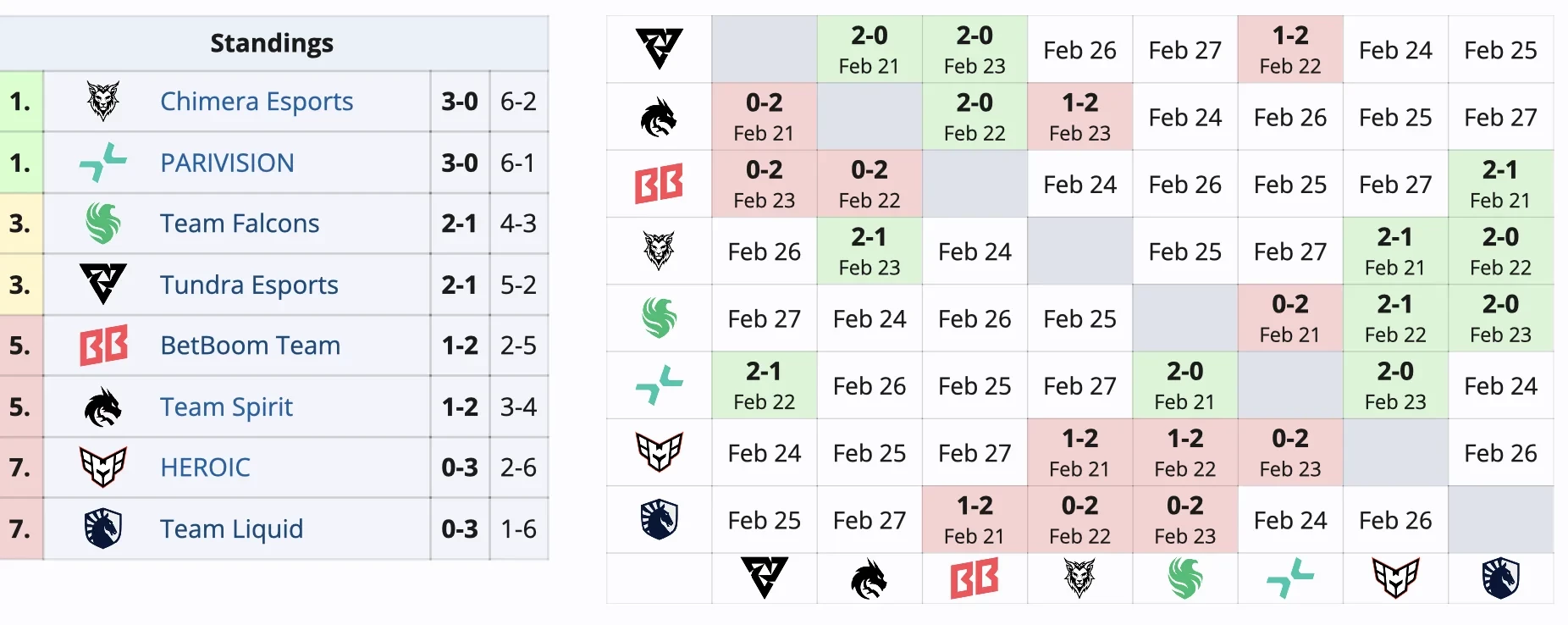This screenshot has width=1568, height=625.
Task: Click BetBoom logo in crosstable's bottom row
Action: [974, 579]
